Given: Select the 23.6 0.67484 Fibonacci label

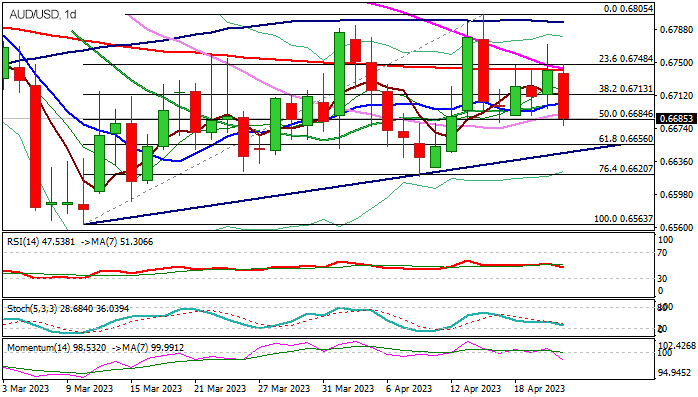Looking at the screenshot, I should [x=625, y=59].
